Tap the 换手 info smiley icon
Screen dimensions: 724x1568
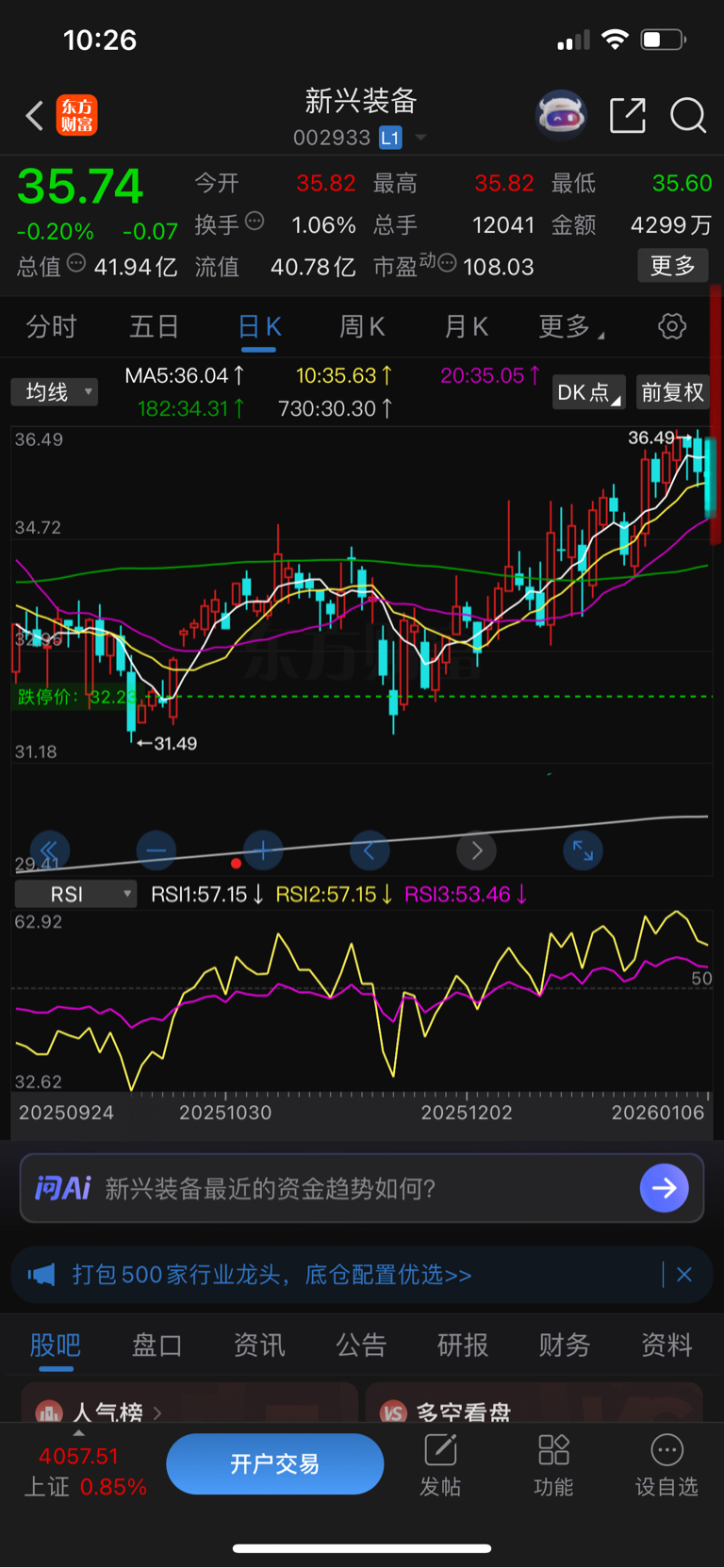click(255, 222)
